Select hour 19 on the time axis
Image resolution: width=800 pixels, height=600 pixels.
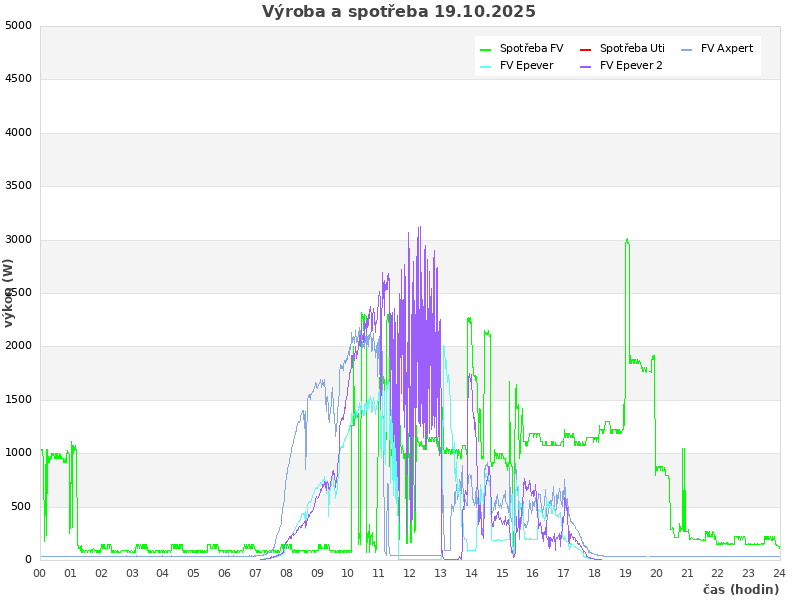click(x=625, y=574)
